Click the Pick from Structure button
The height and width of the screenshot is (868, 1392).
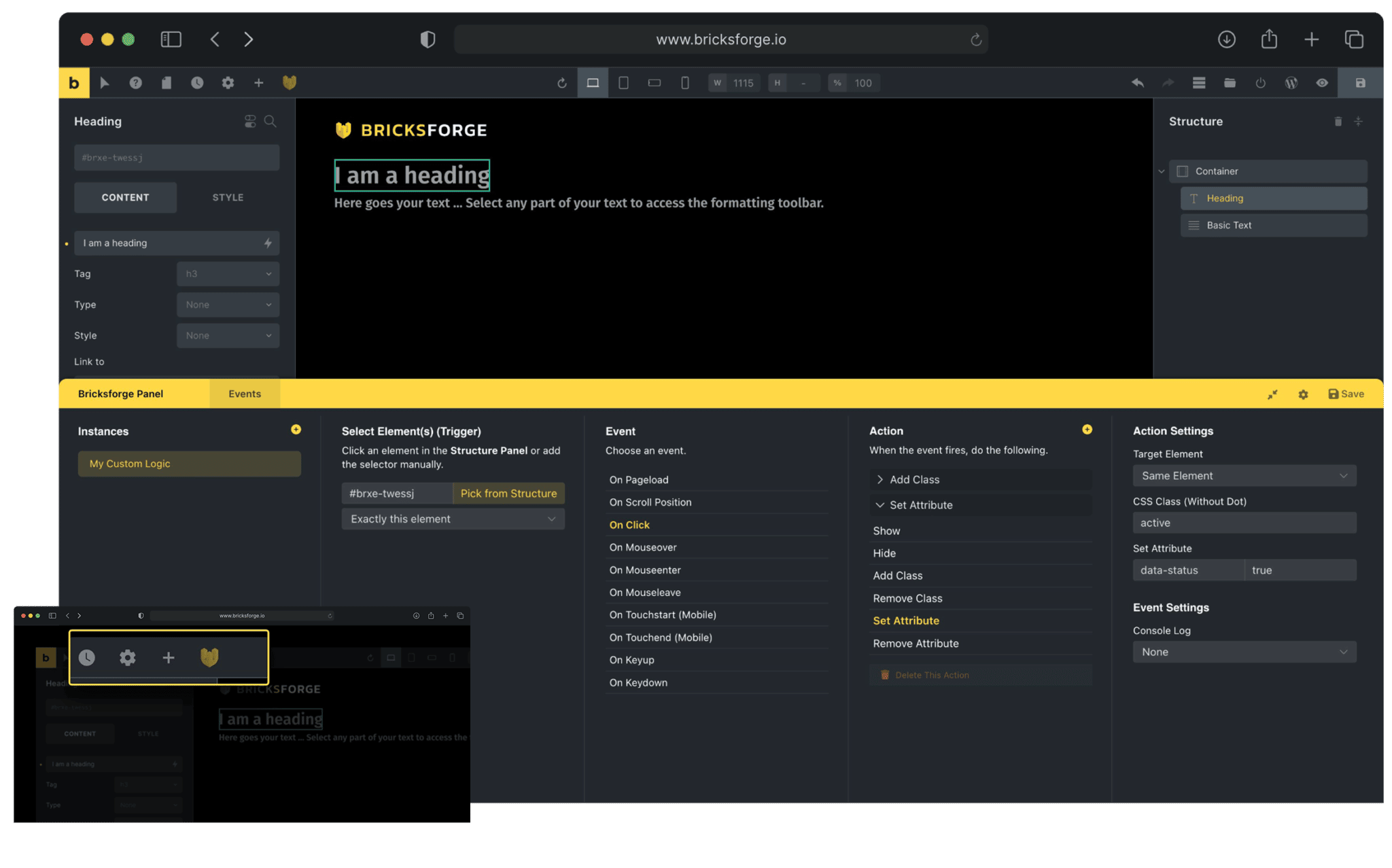(x=508, y=493)
